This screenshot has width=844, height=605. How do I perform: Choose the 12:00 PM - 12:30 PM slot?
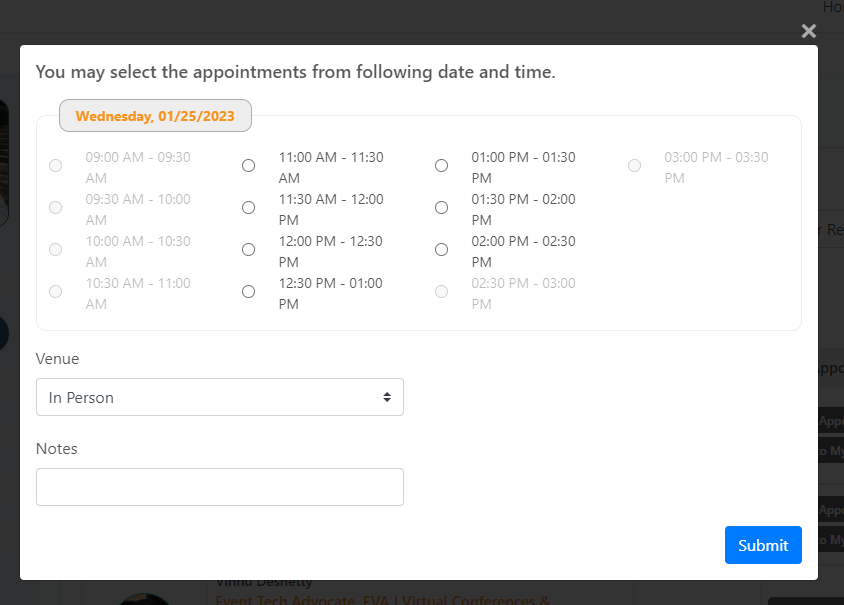(249, 250)
